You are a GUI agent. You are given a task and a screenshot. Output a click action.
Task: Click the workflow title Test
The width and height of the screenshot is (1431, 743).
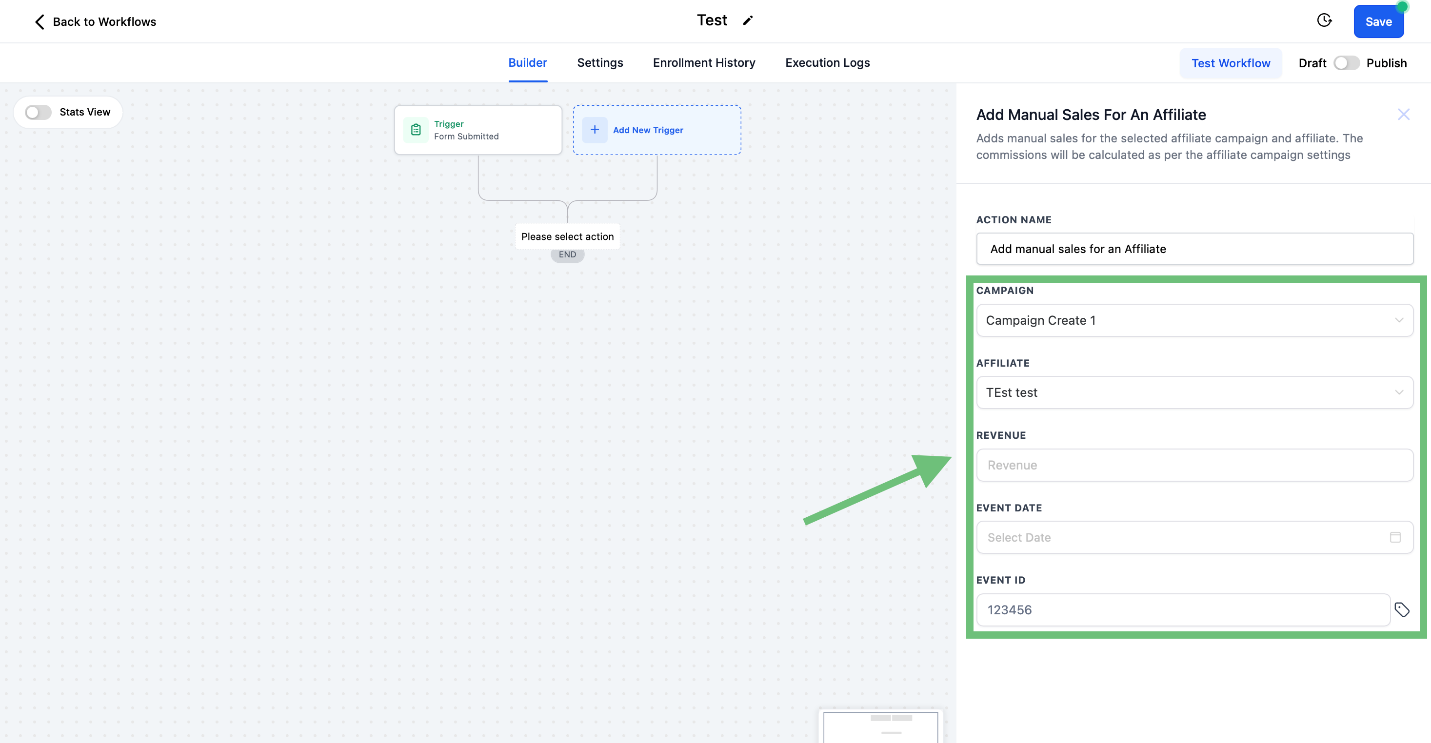tap(712, 21)
